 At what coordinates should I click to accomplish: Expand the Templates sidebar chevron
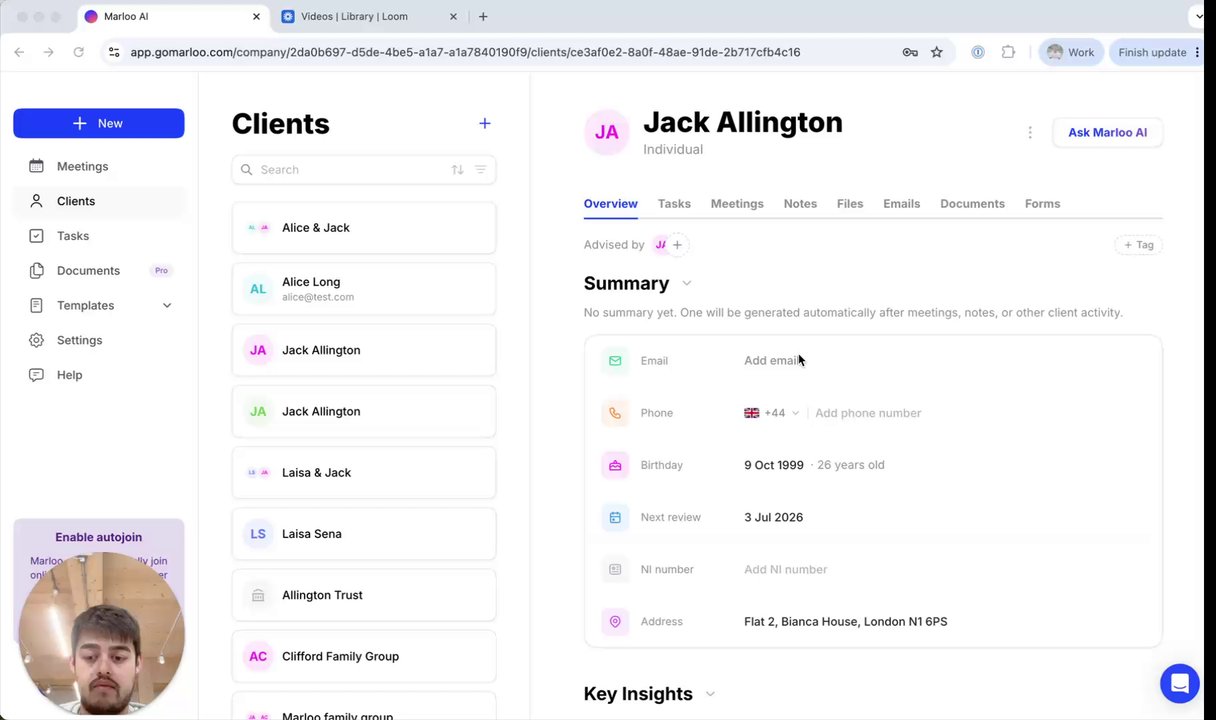point(167,305)
